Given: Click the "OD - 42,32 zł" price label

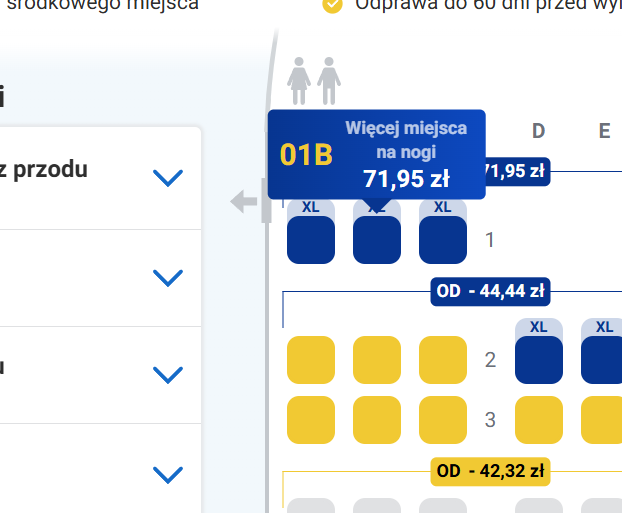Looking at the screenshot, I should 490,471.
